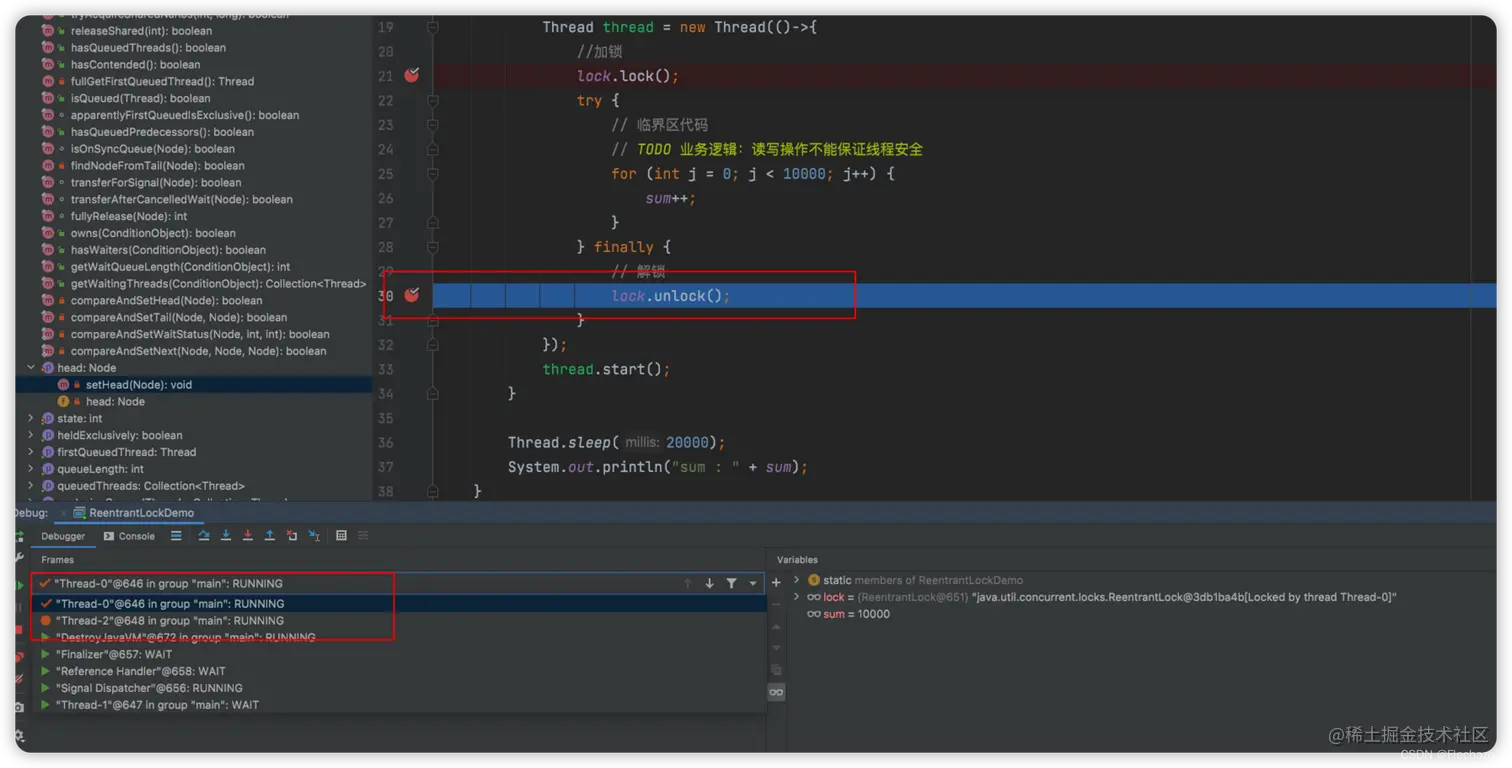The image size is (1512, 768).
Task: Collapse the code fold on line 19
Action: (433, 27)
